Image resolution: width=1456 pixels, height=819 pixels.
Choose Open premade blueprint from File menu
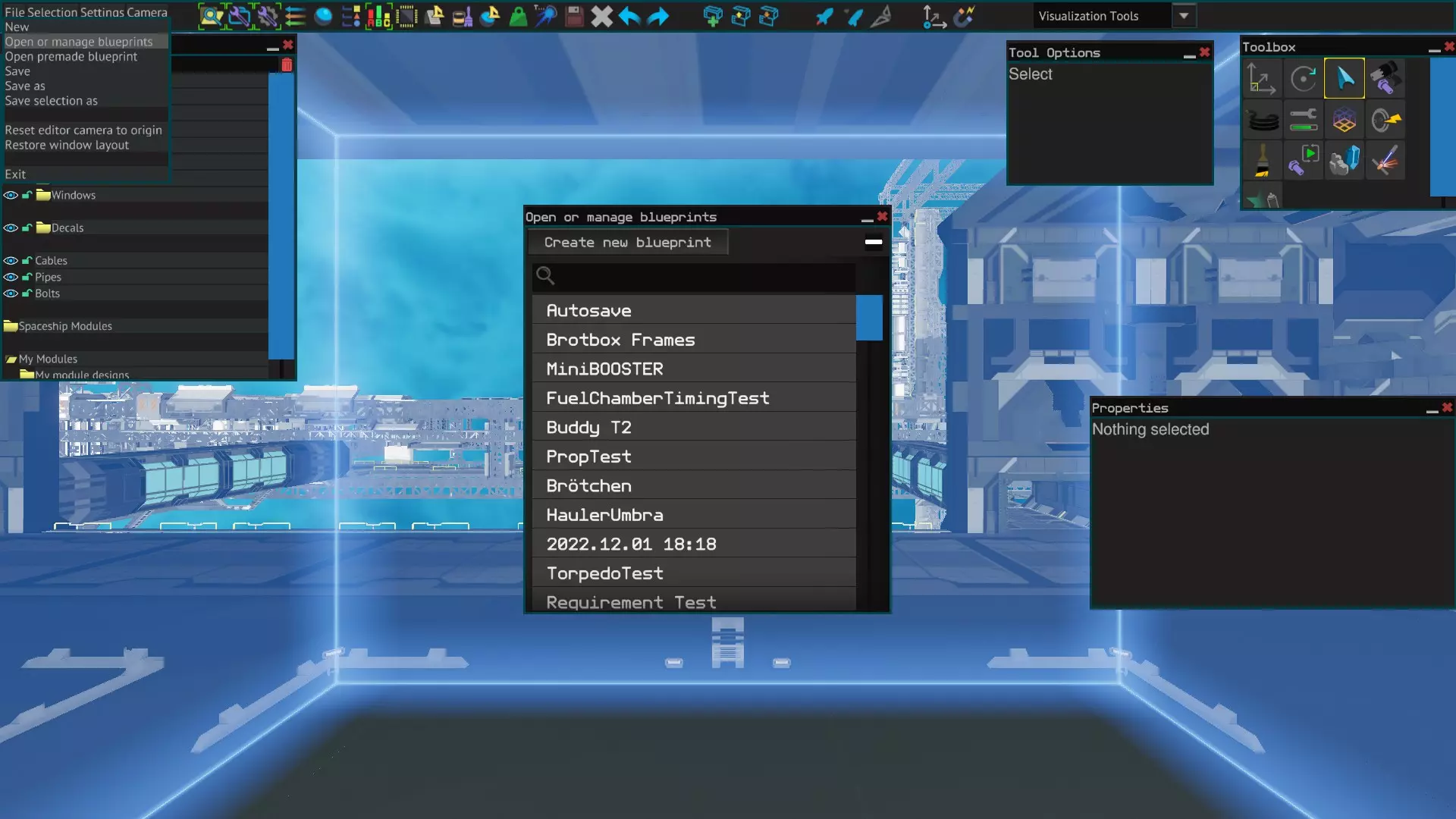[71, 56]
